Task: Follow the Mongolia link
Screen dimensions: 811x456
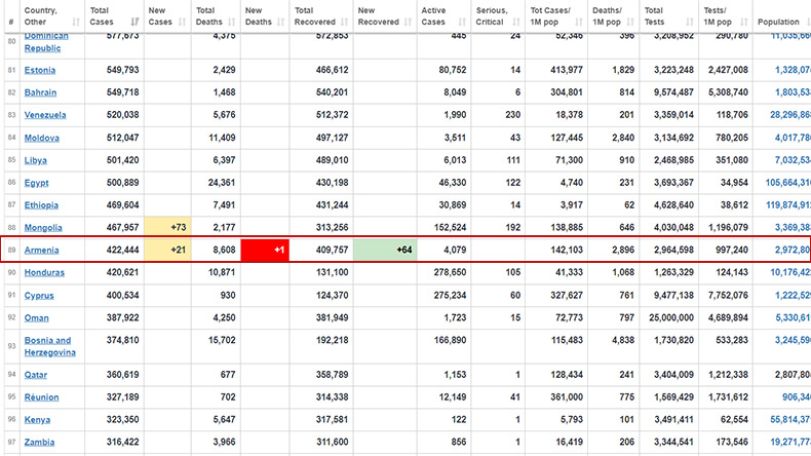Action: coord(43,227)
